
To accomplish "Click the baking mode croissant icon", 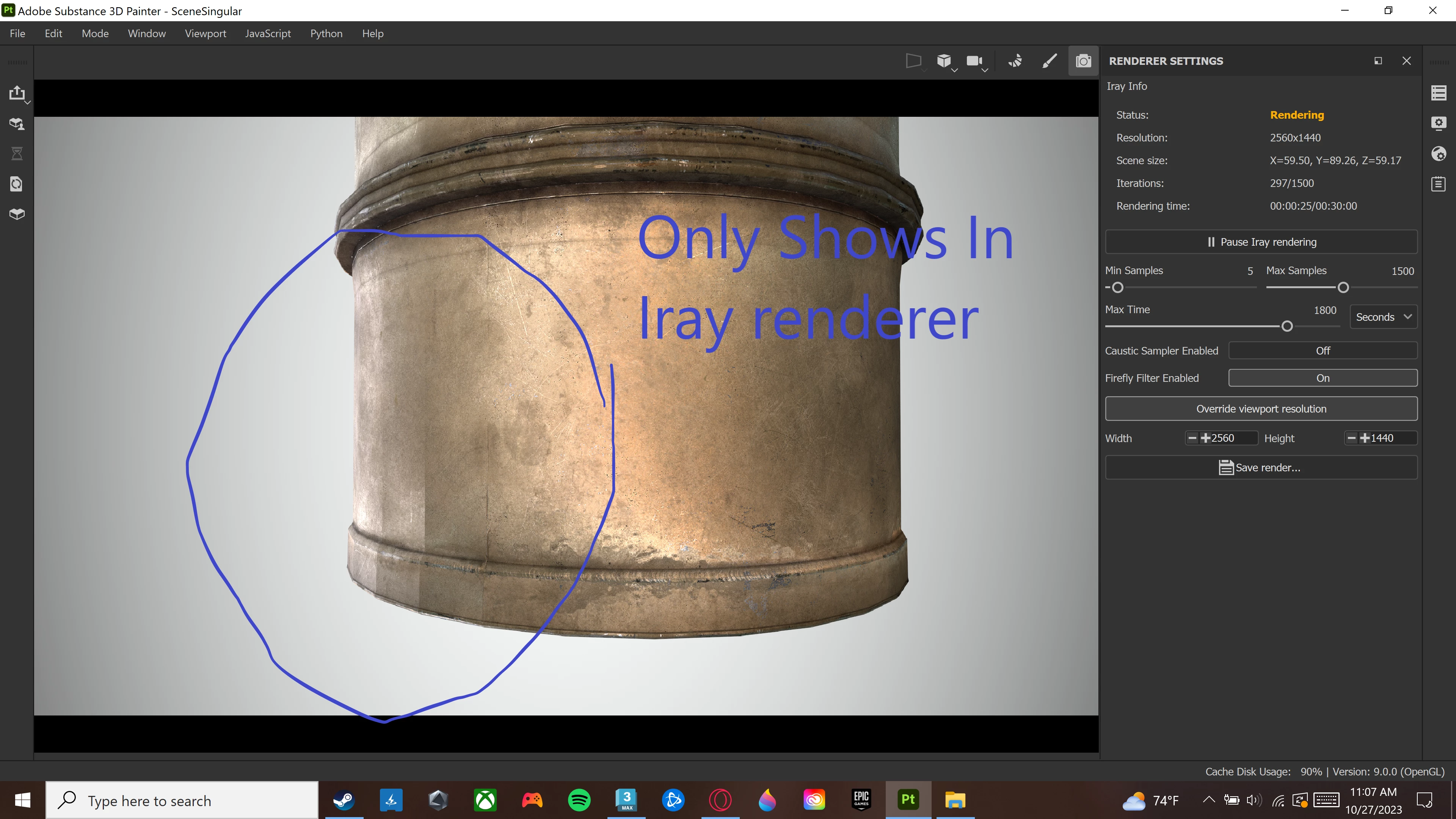I will (1015, 61).
